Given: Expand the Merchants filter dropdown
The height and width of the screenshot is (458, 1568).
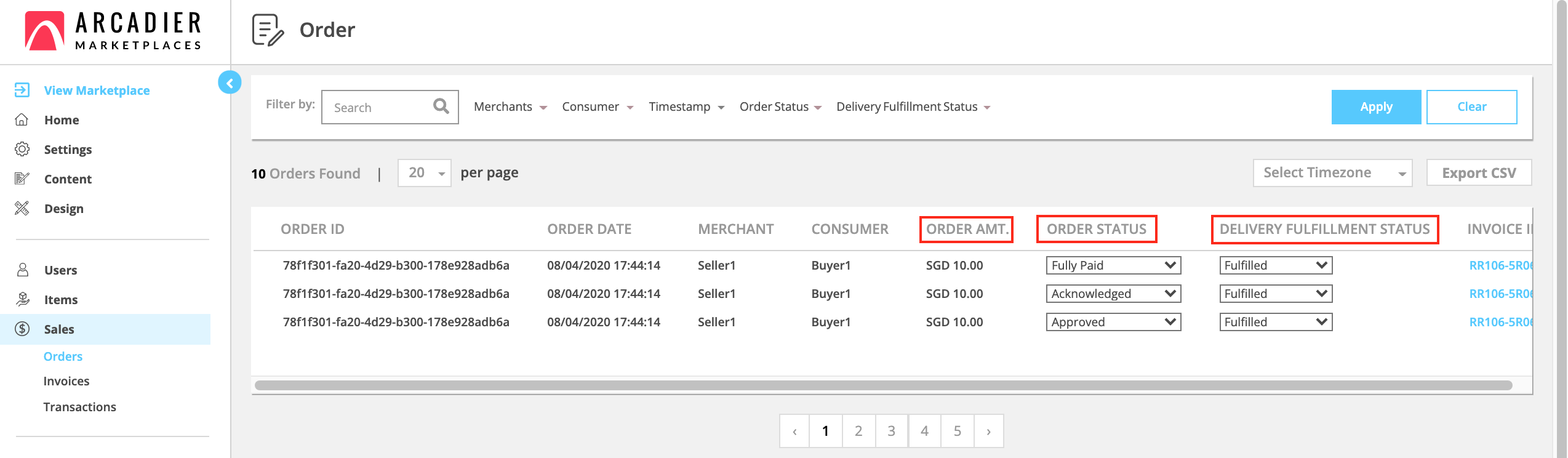Looking at the screenshot, I should point(510,107).
